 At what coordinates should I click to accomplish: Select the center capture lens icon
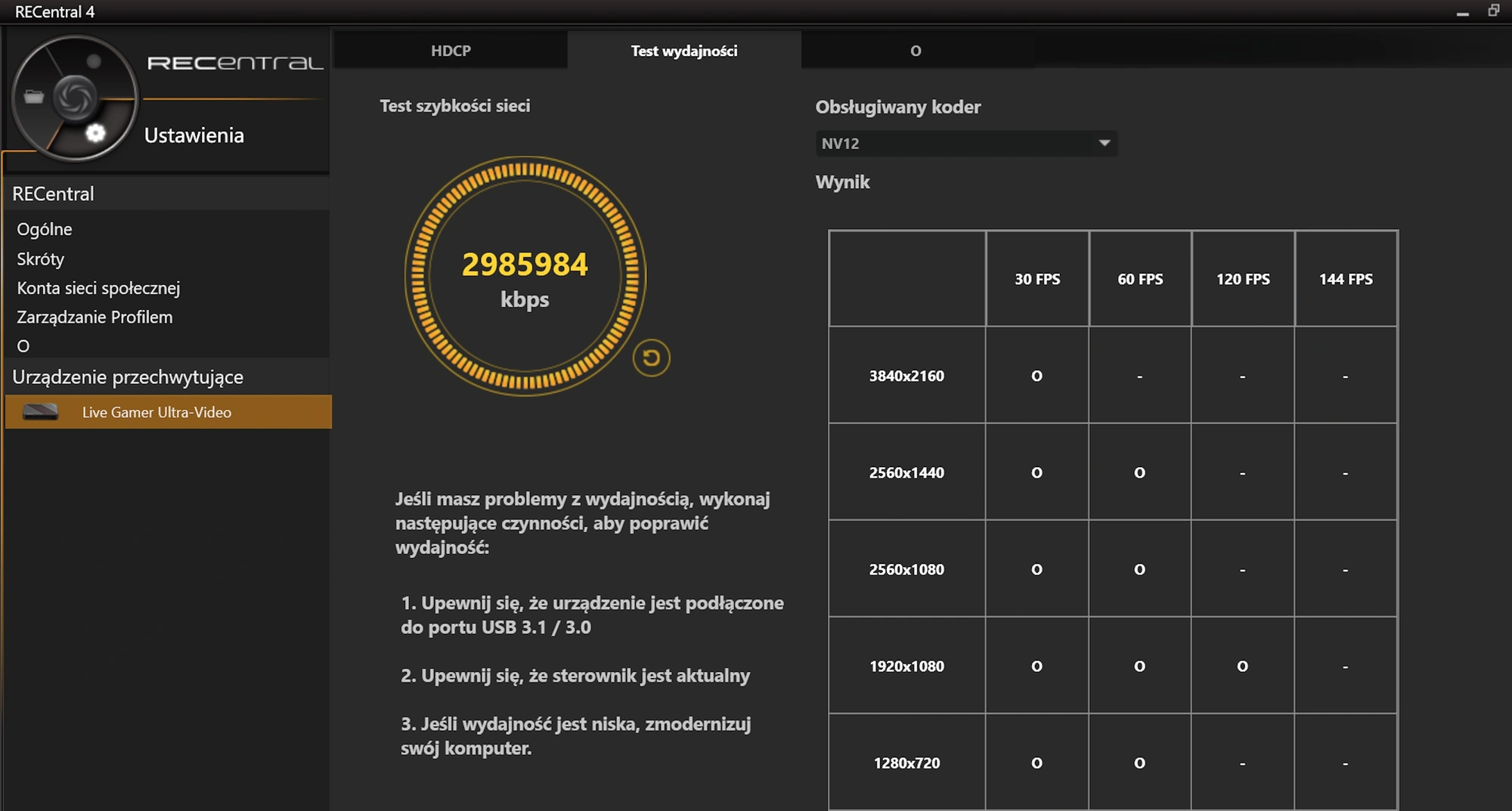[x=75, y=97]
